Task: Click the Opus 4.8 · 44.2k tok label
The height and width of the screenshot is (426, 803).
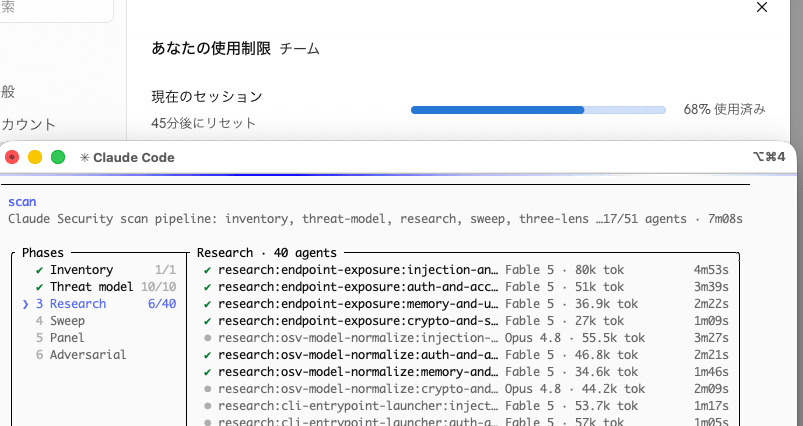Action: coord(575,389)
